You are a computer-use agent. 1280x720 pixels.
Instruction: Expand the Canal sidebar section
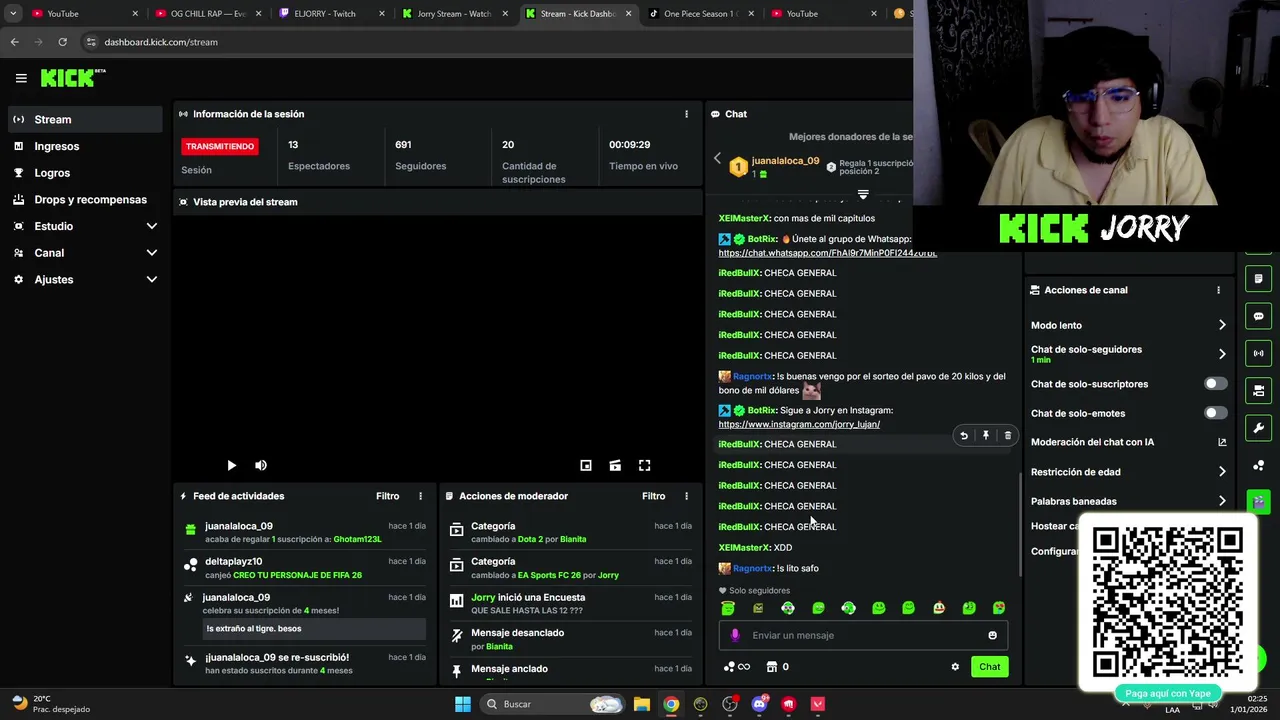(x=85, y=253)
